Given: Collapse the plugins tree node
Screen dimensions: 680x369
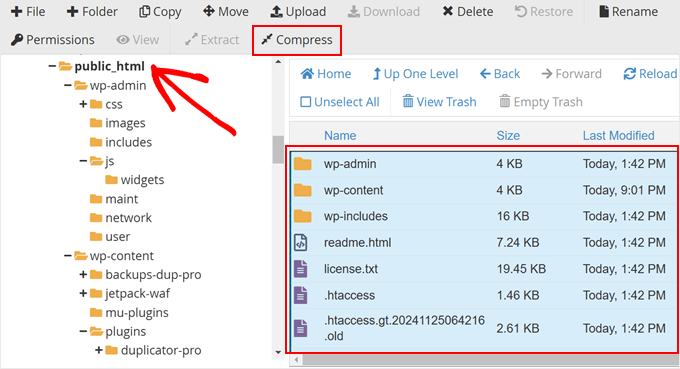Looking at the screenshot, I should pyautogui.click(x=83, y=331).
